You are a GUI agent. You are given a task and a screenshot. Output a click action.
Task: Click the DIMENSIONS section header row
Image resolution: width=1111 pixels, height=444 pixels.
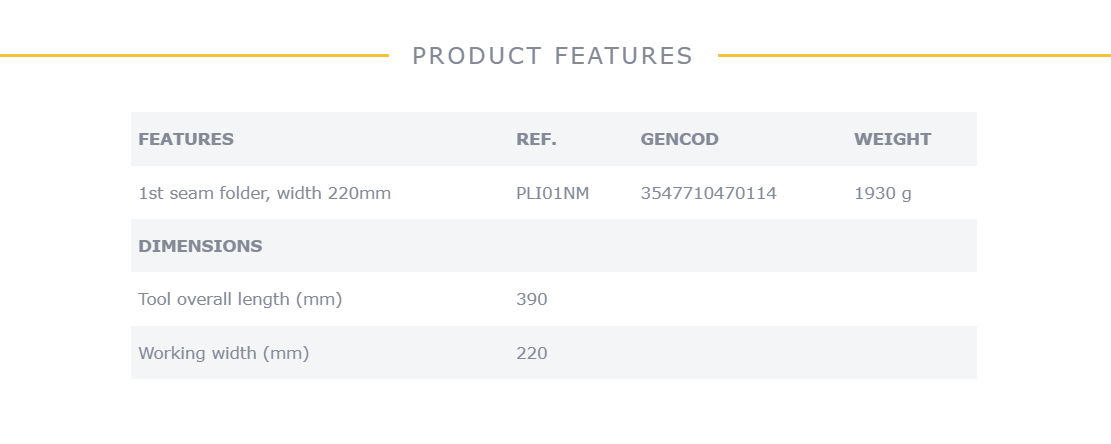(553, 246)
